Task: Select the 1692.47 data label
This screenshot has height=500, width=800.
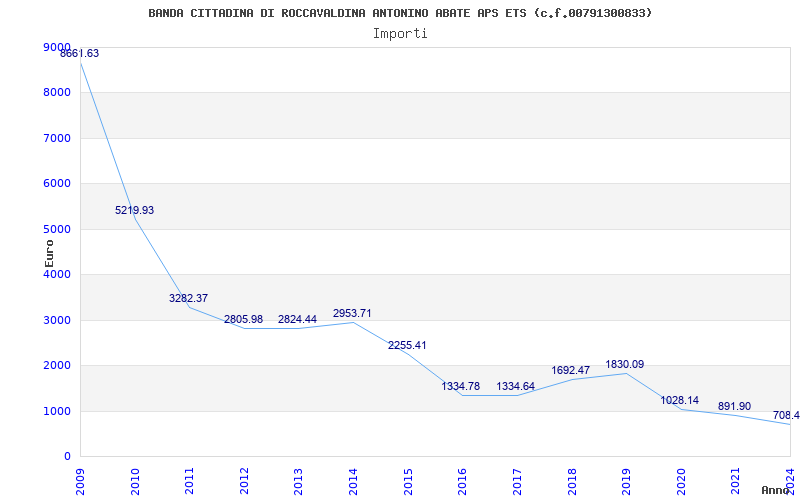Action: (570, 370)
